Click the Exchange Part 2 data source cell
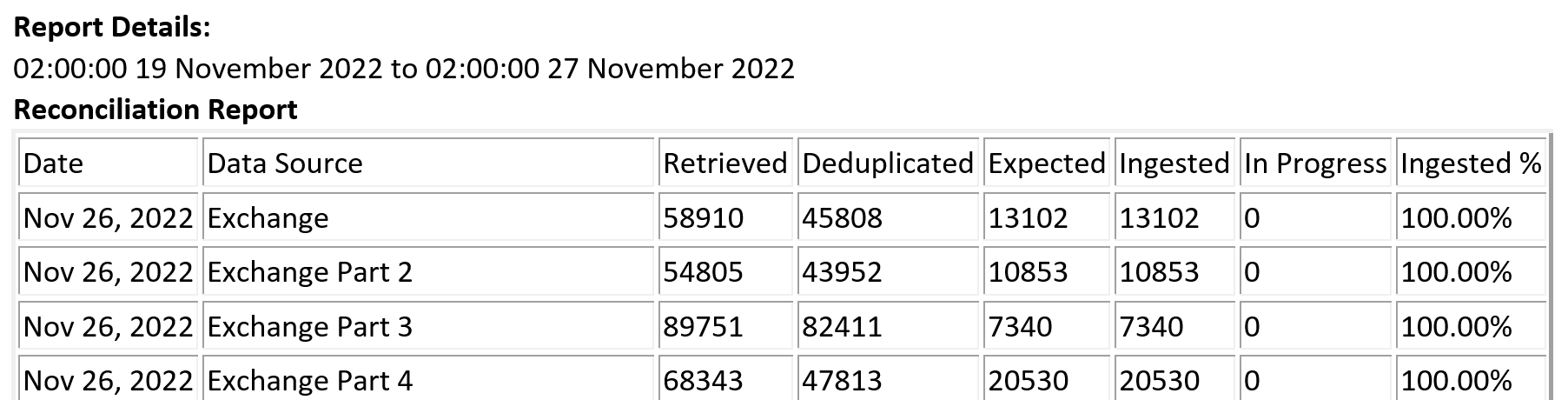Image resolution: width=1568 pixels, height=400 pixels. click(x=429, y=272)
